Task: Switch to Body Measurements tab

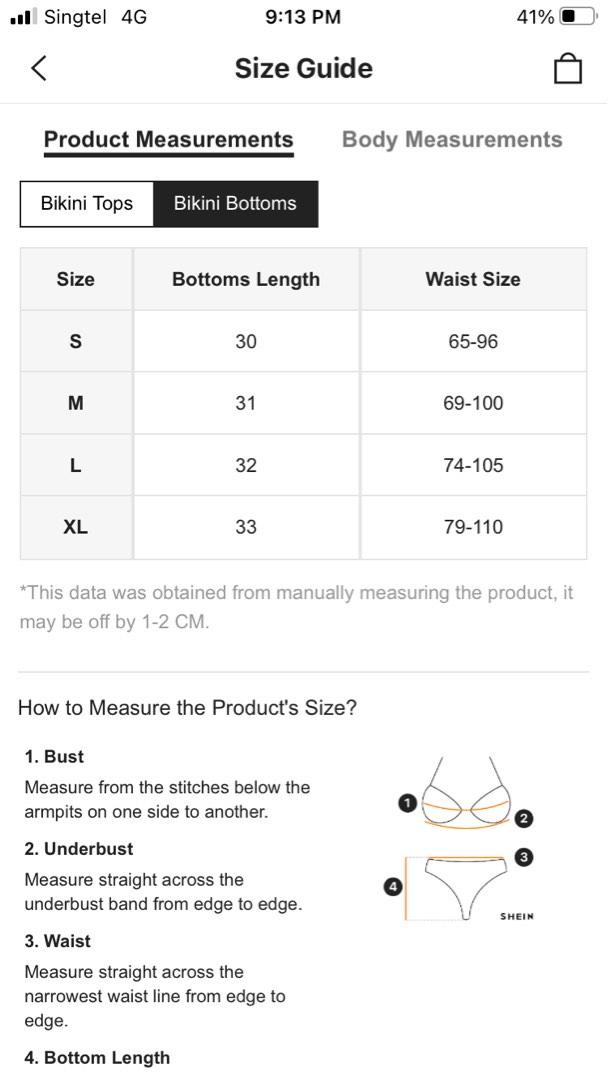Action: pyautogui.click(x=452, y=140)
